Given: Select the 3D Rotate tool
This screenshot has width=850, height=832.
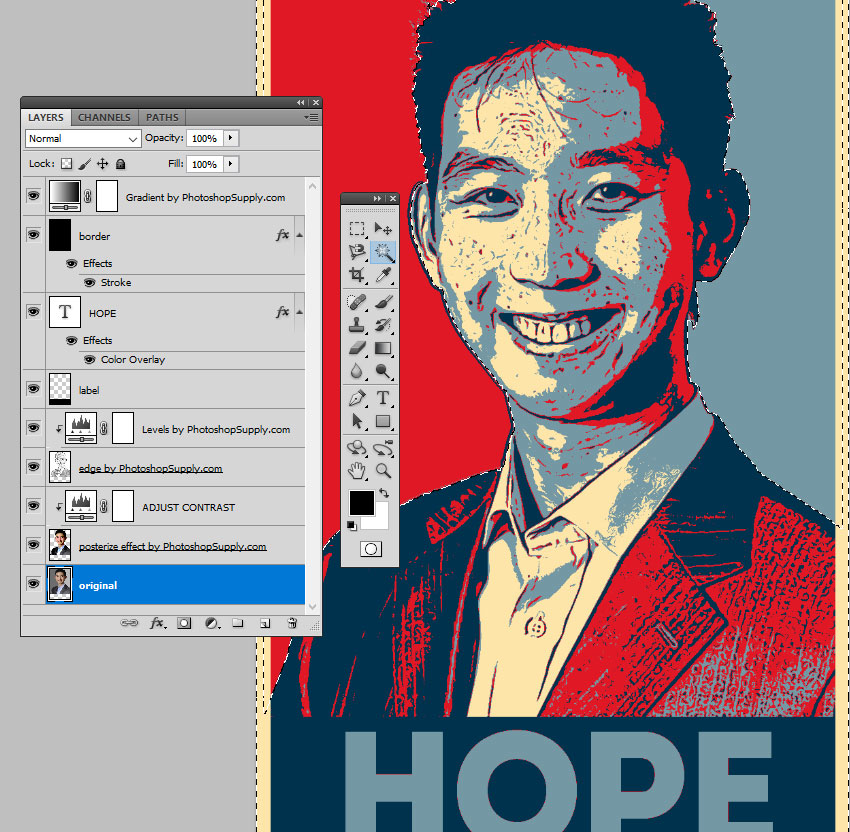Looking at the screenshot, I should pos(357,448).
